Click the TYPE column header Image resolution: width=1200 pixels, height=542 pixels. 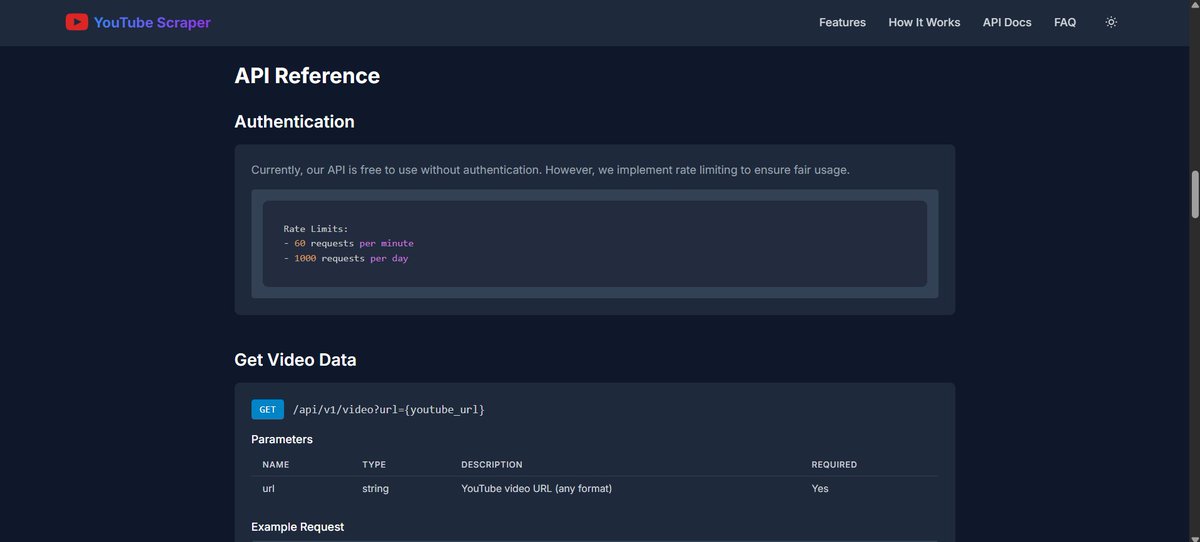pos(374,465)
